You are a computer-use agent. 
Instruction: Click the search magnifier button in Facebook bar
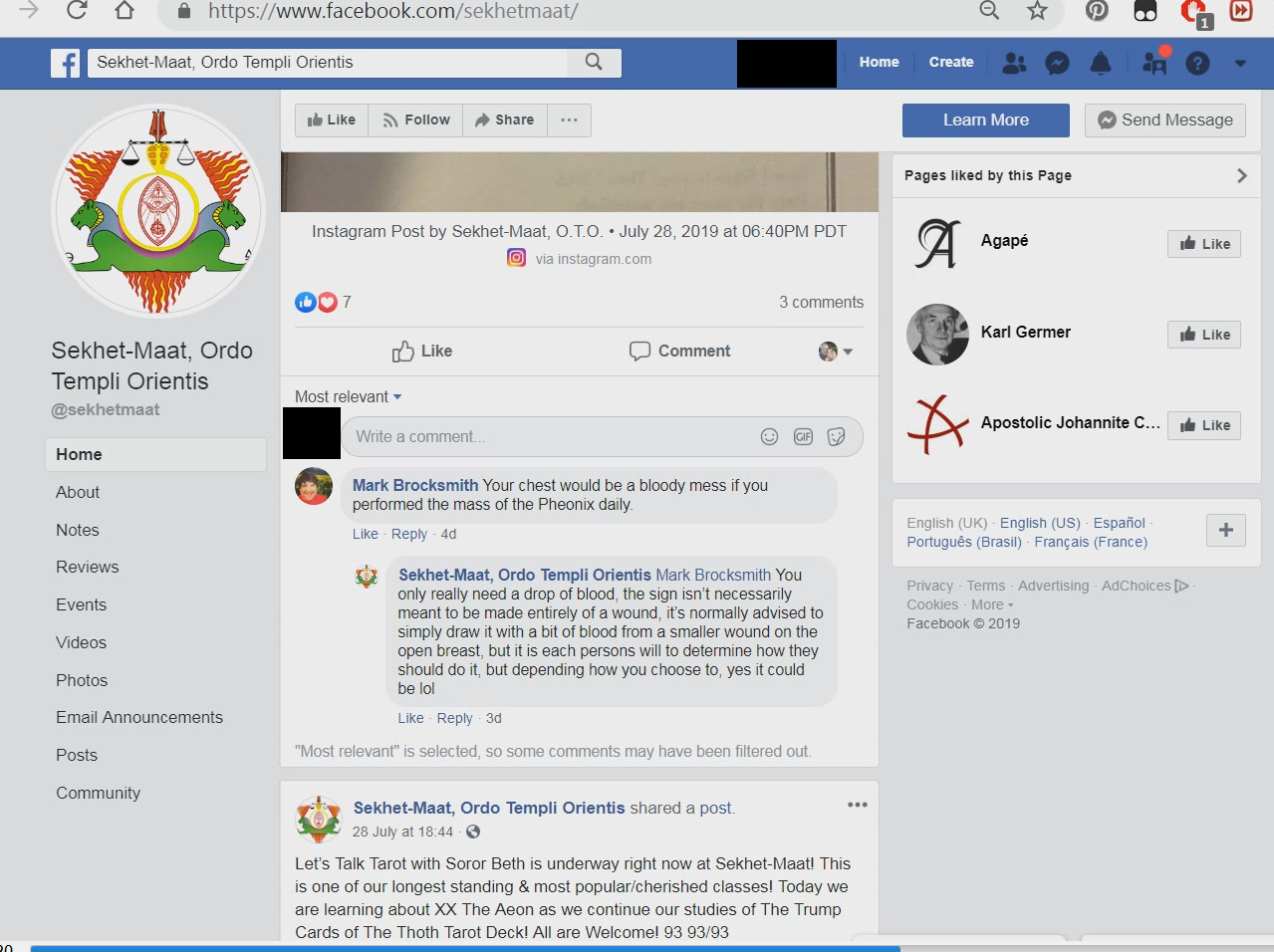(x=594, y=62)
